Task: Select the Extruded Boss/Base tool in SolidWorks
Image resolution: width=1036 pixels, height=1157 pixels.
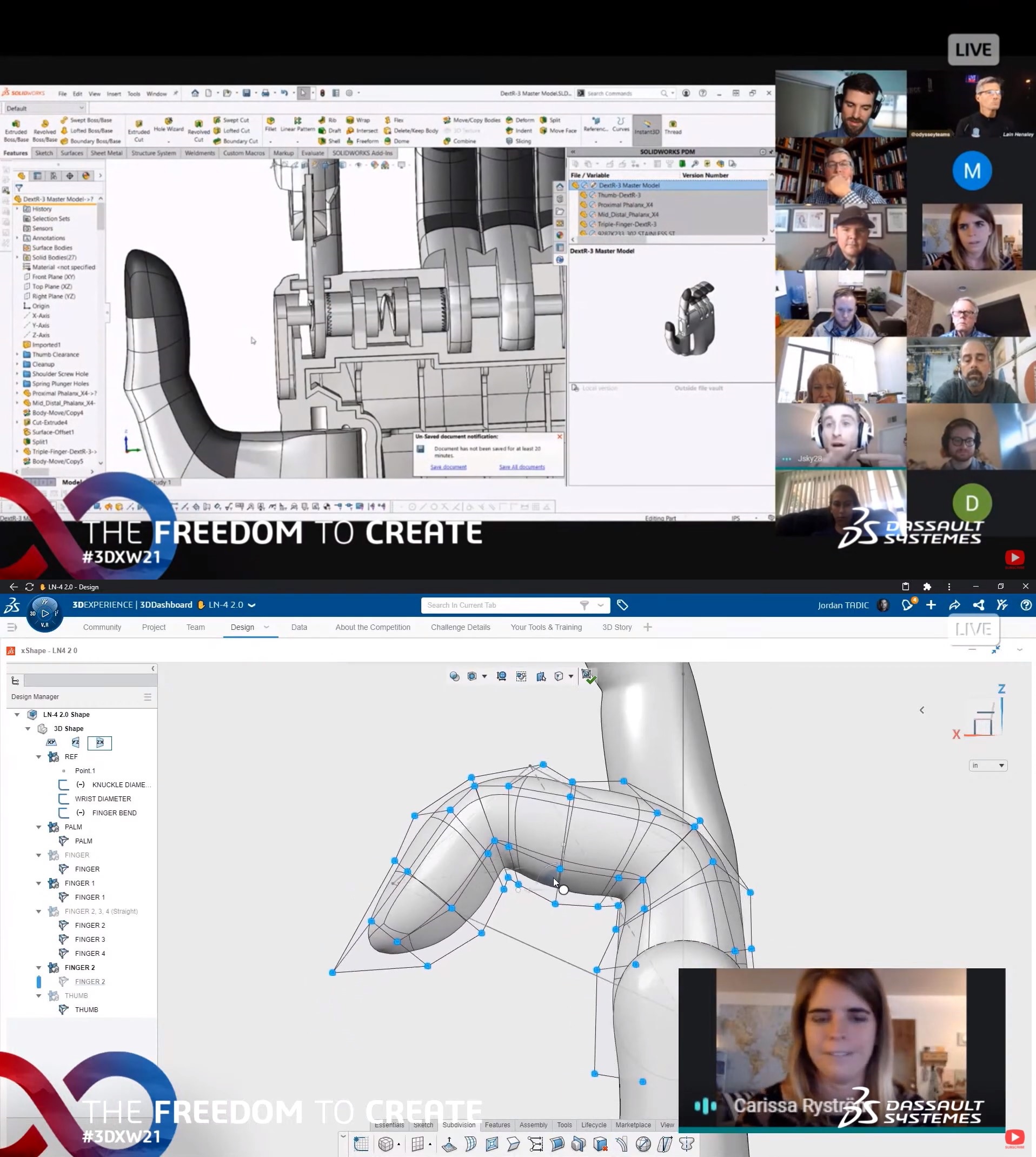Action: click(16, 131)
